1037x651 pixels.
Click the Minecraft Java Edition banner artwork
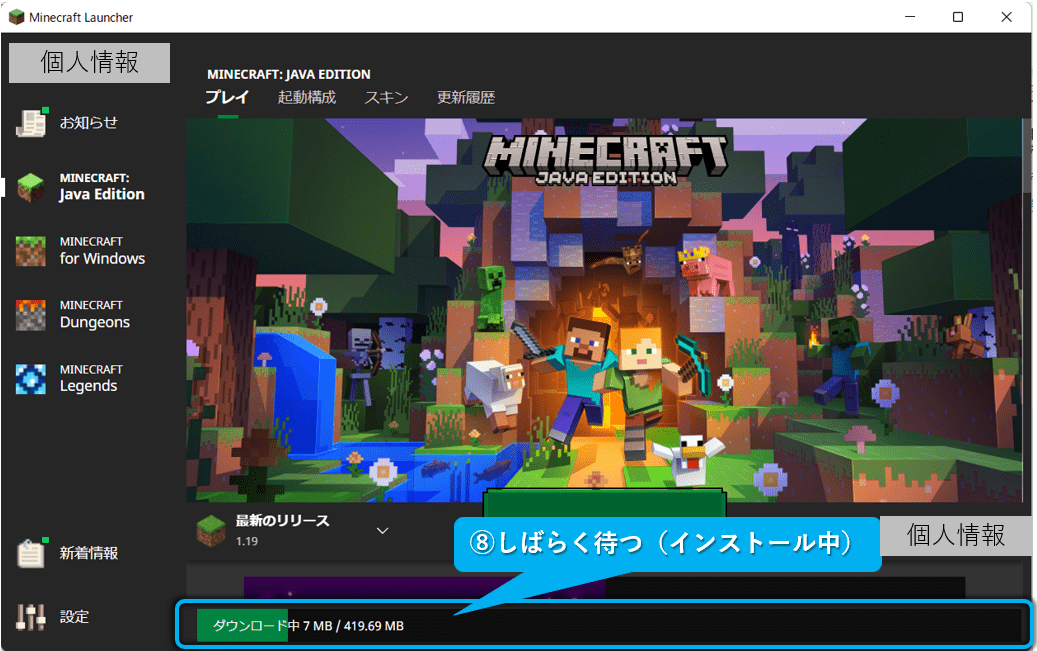(604, 310)
